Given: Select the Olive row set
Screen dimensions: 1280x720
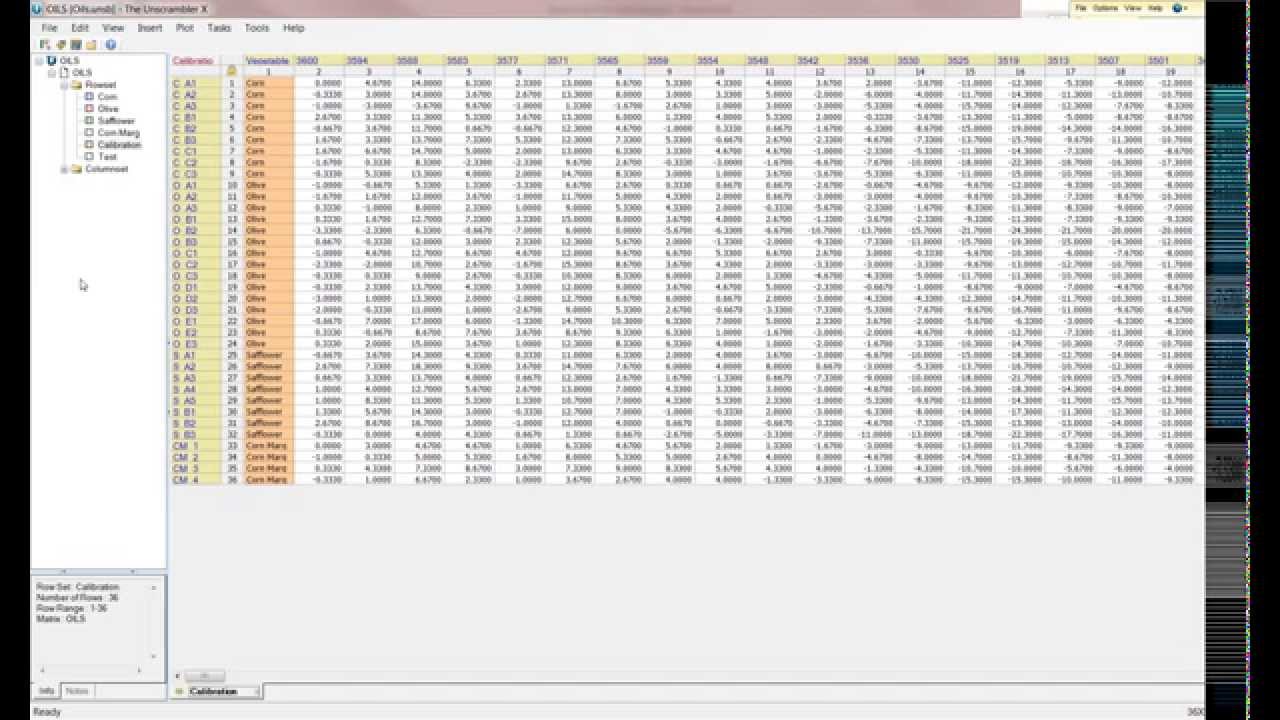Looking at the screenshot, I should tap(108, 109).
